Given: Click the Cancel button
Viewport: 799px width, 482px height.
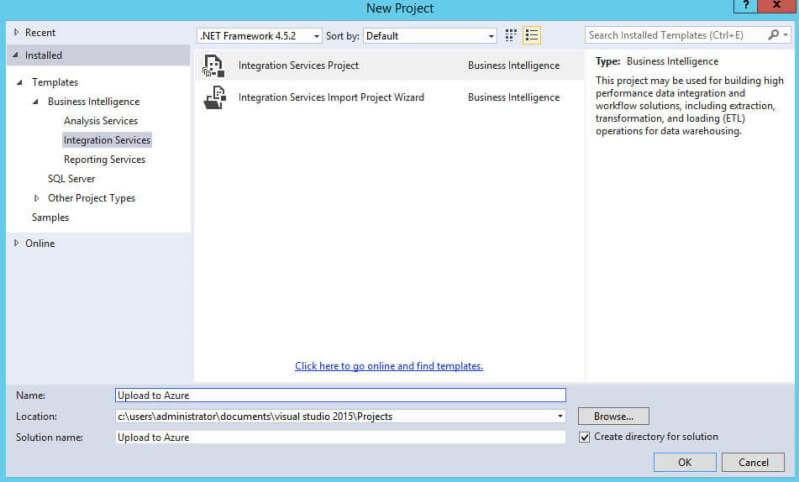Looking at the screenshot, I should click(x=753, y=462).
